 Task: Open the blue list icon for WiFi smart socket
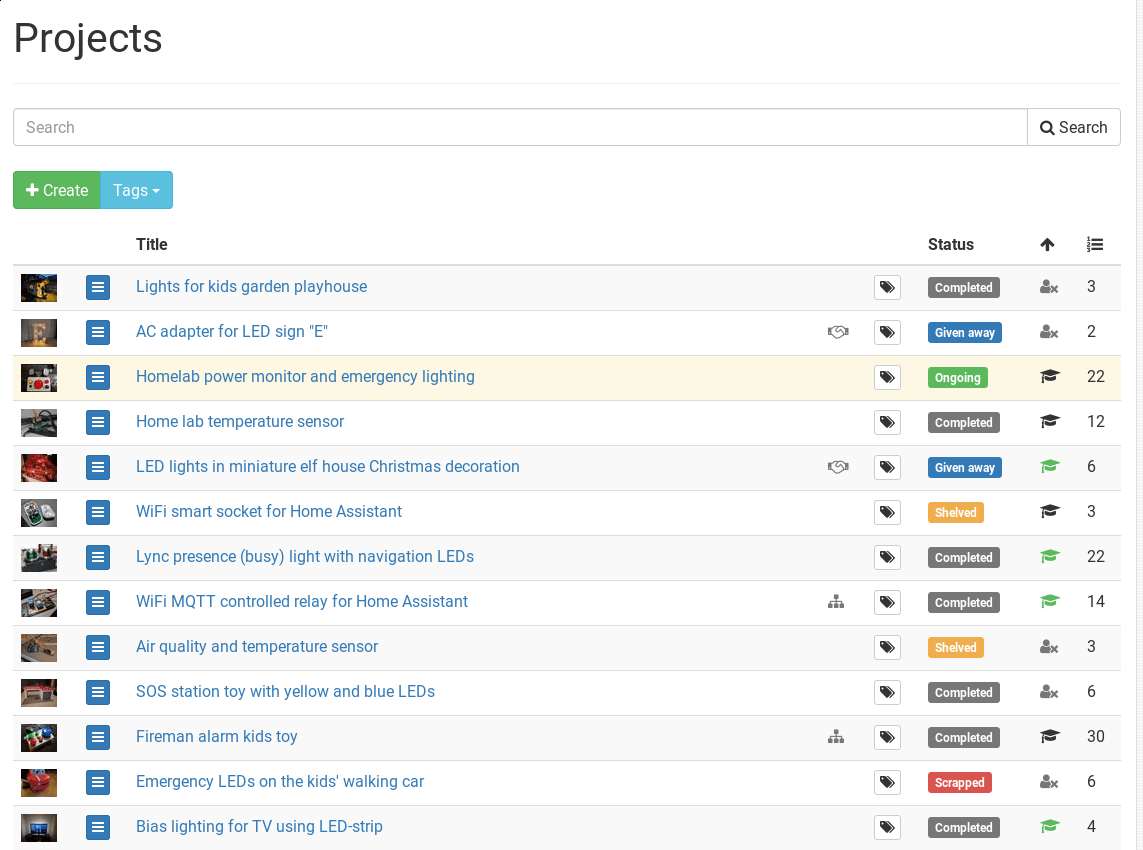coord(98,513)
